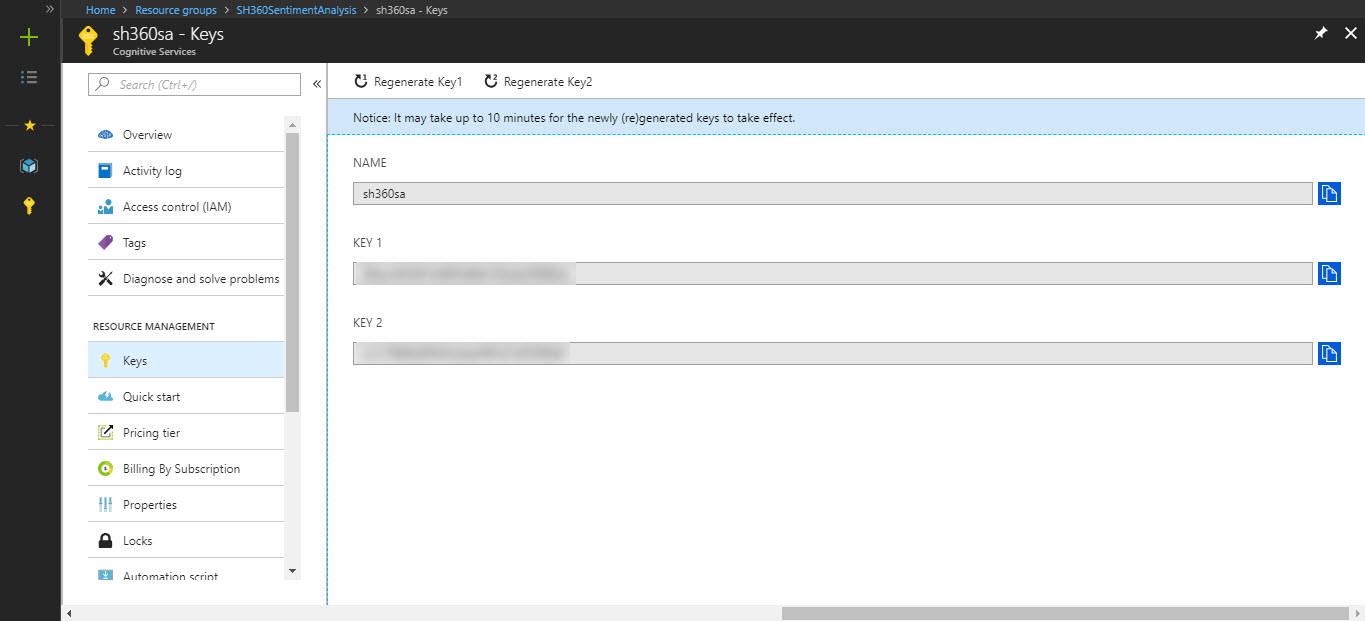Click the horizontal scrollbar left arrow

[69, 612]
